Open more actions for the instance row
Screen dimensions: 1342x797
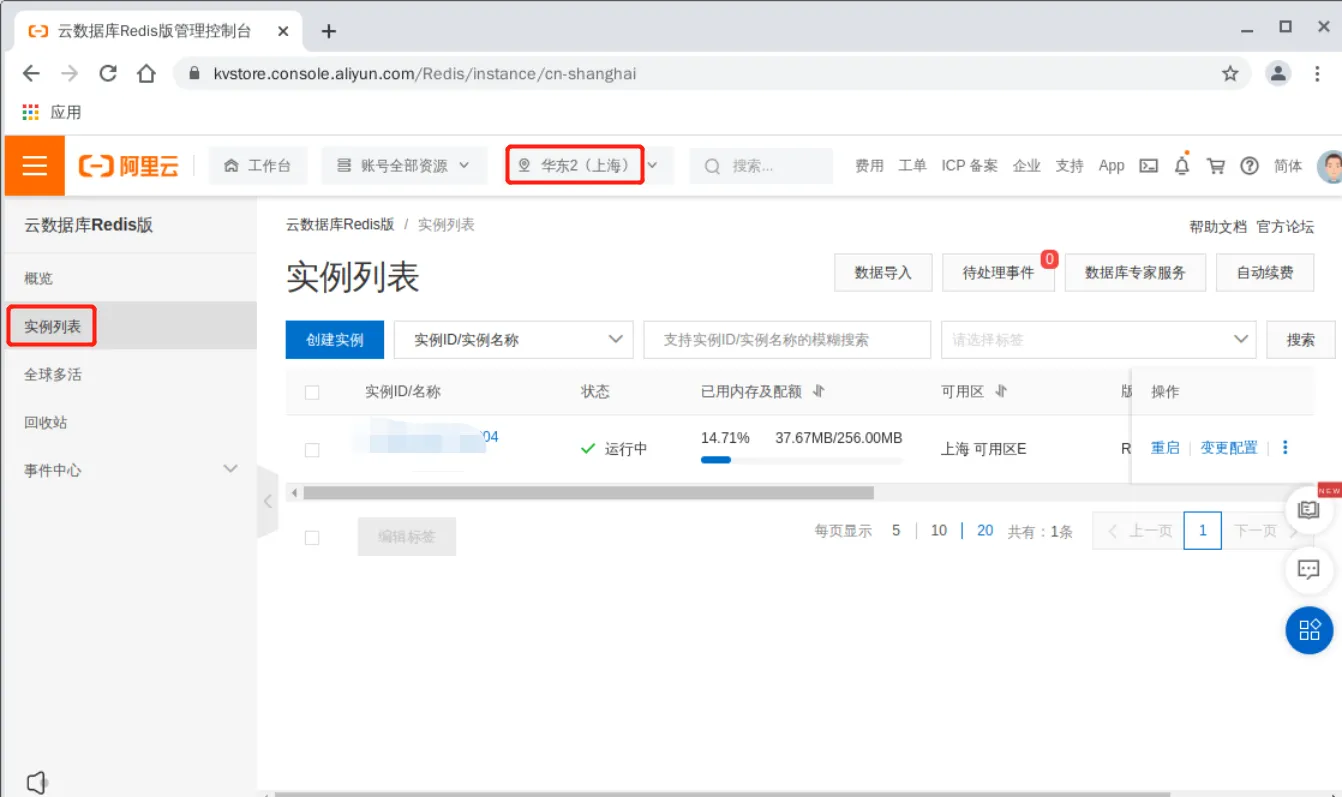pos(1285,448)
